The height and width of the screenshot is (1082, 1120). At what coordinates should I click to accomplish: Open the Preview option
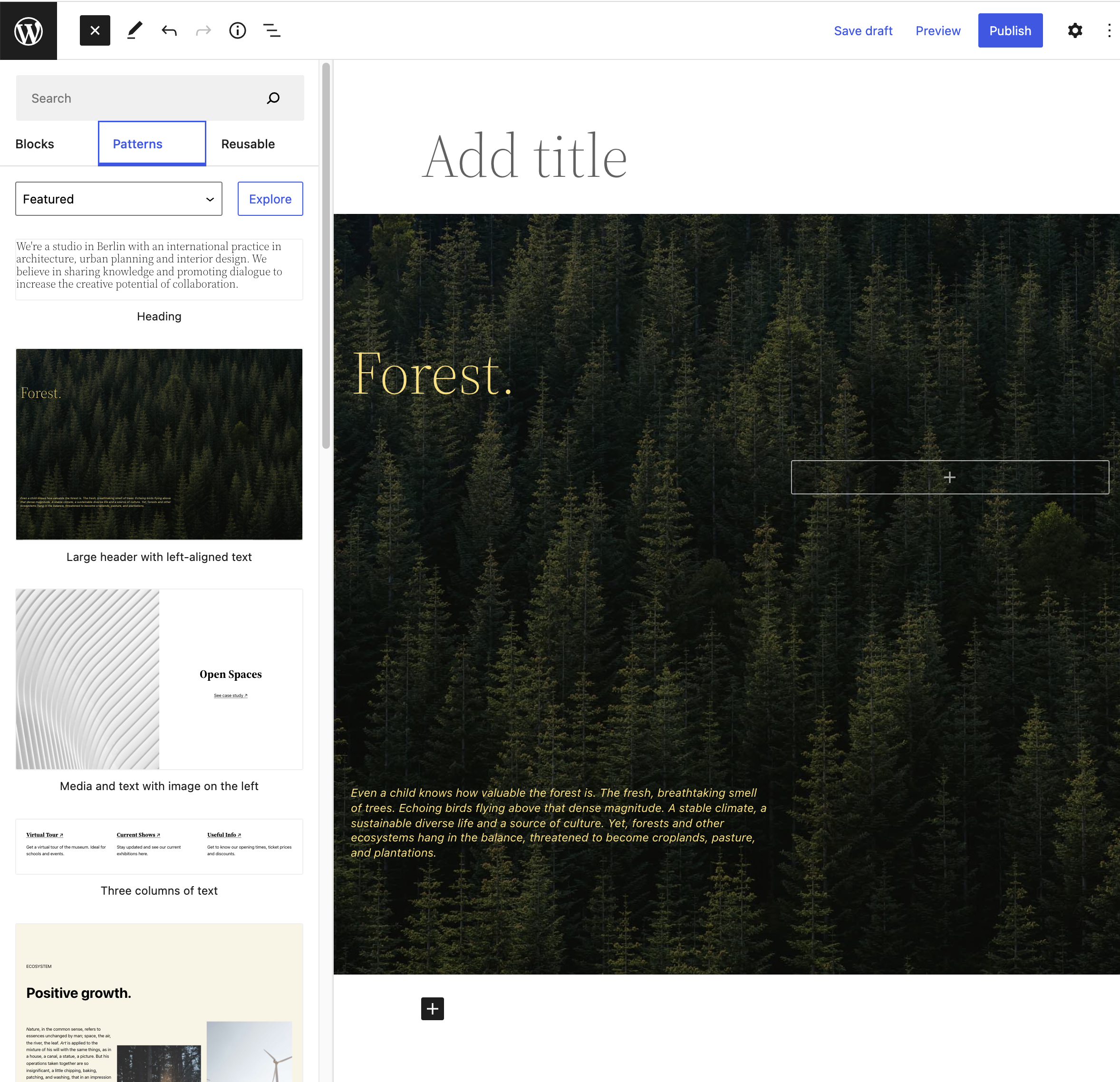click(x=937, y=31)
